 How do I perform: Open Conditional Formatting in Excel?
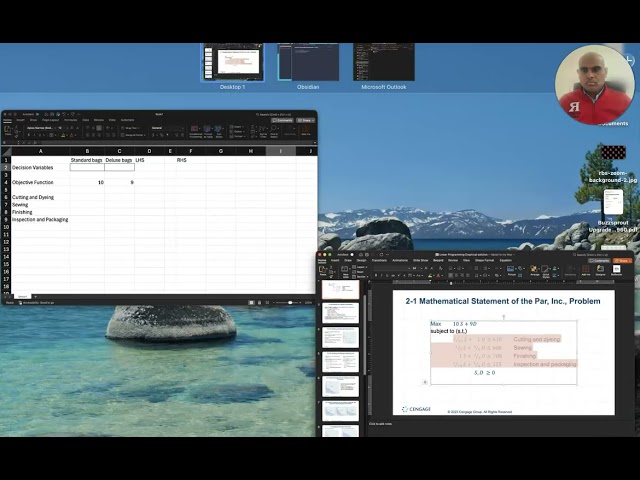(196, 131)
